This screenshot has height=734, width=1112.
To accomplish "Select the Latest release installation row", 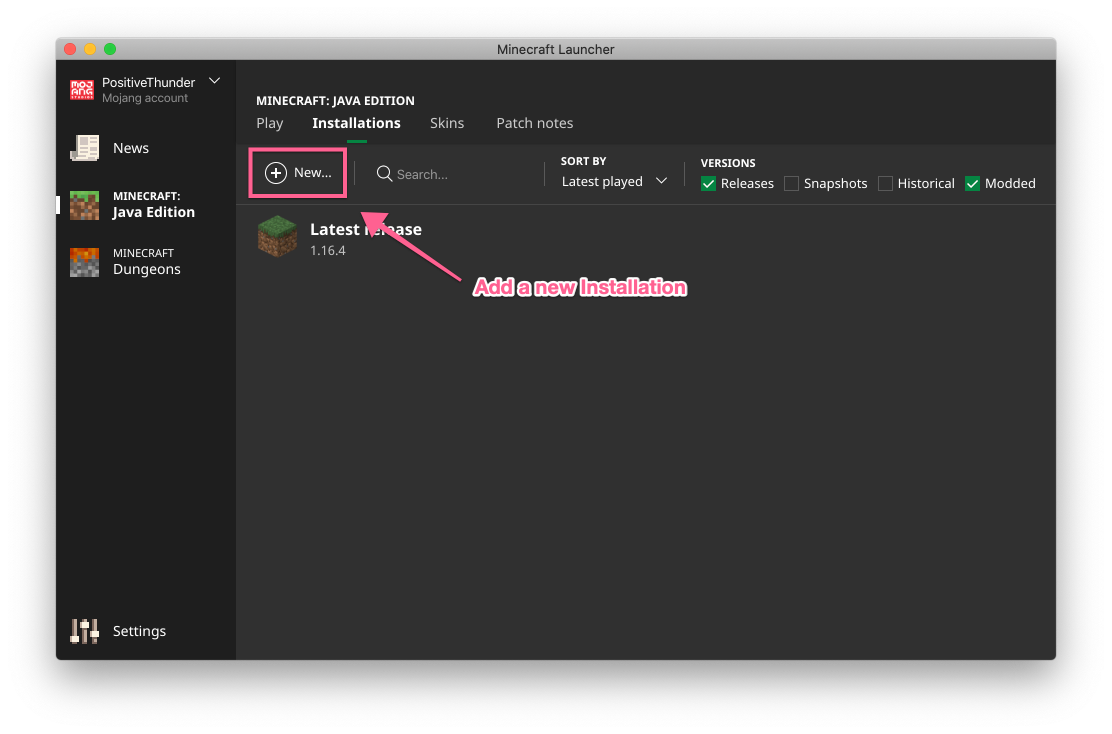I will pos(645,237).
